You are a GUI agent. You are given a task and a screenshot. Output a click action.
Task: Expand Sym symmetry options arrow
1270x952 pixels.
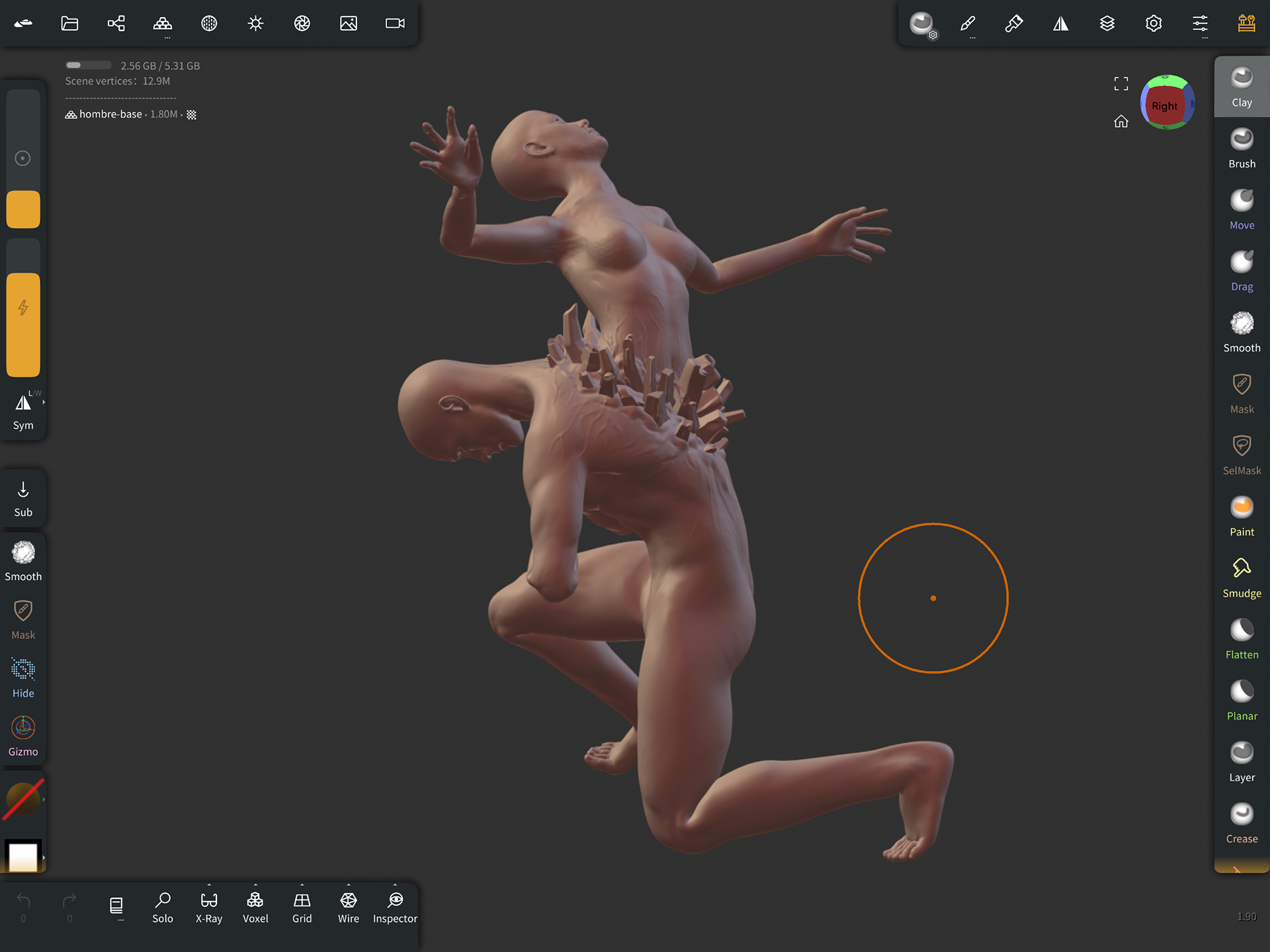(x=44, y=402)
